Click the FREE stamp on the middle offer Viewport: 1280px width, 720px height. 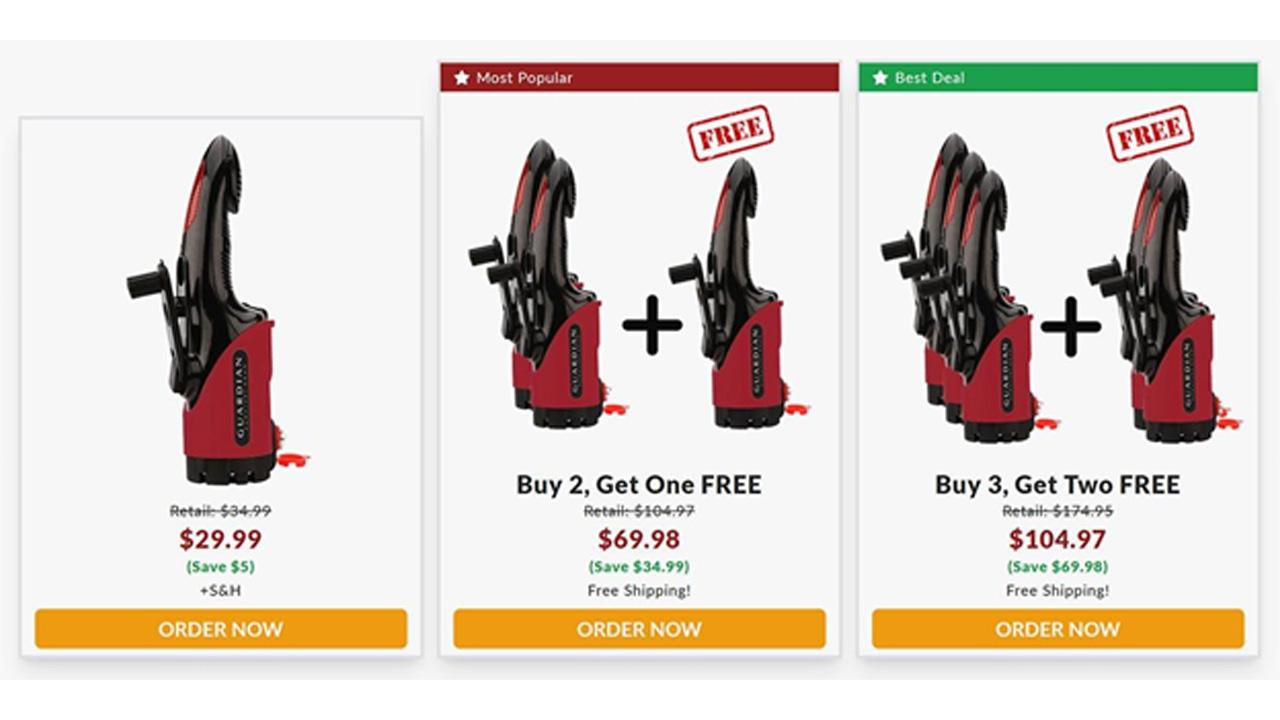pyautogui.click(x=731, y=133)
